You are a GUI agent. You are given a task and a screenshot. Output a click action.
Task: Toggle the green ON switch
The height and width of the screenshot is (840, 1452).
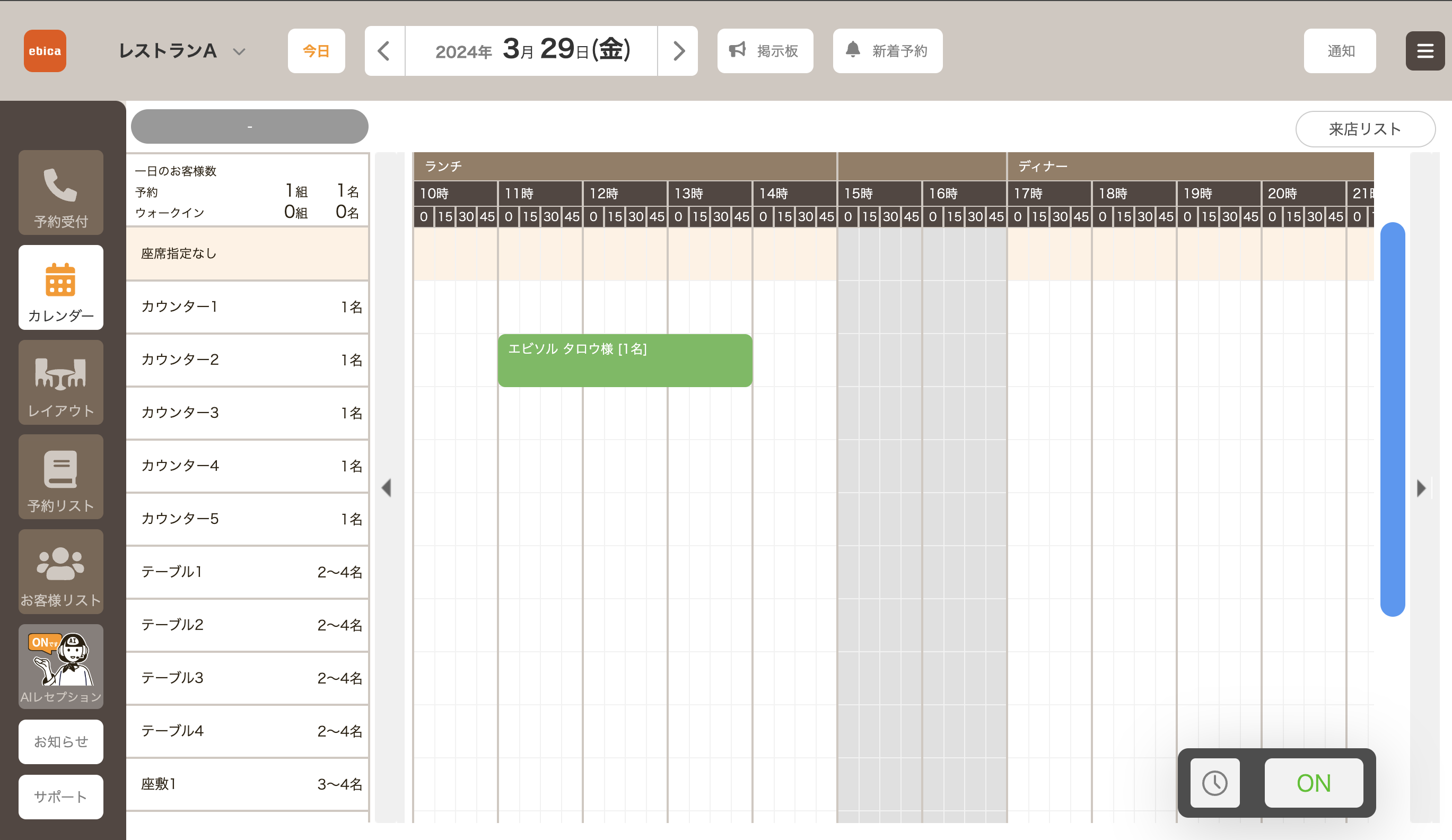point(1314,783)
